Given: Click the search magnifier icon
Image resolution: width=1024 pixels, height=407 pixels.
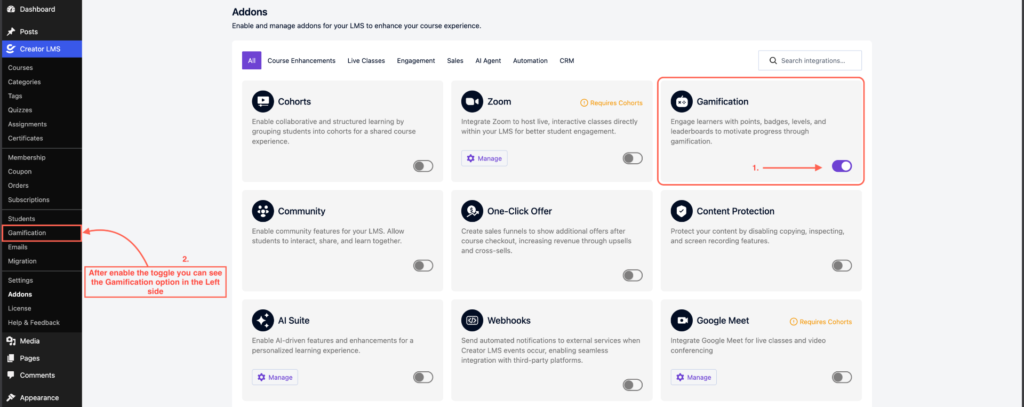Looking at the screenshot, I should pyautogui.click(x=773, y=61).
